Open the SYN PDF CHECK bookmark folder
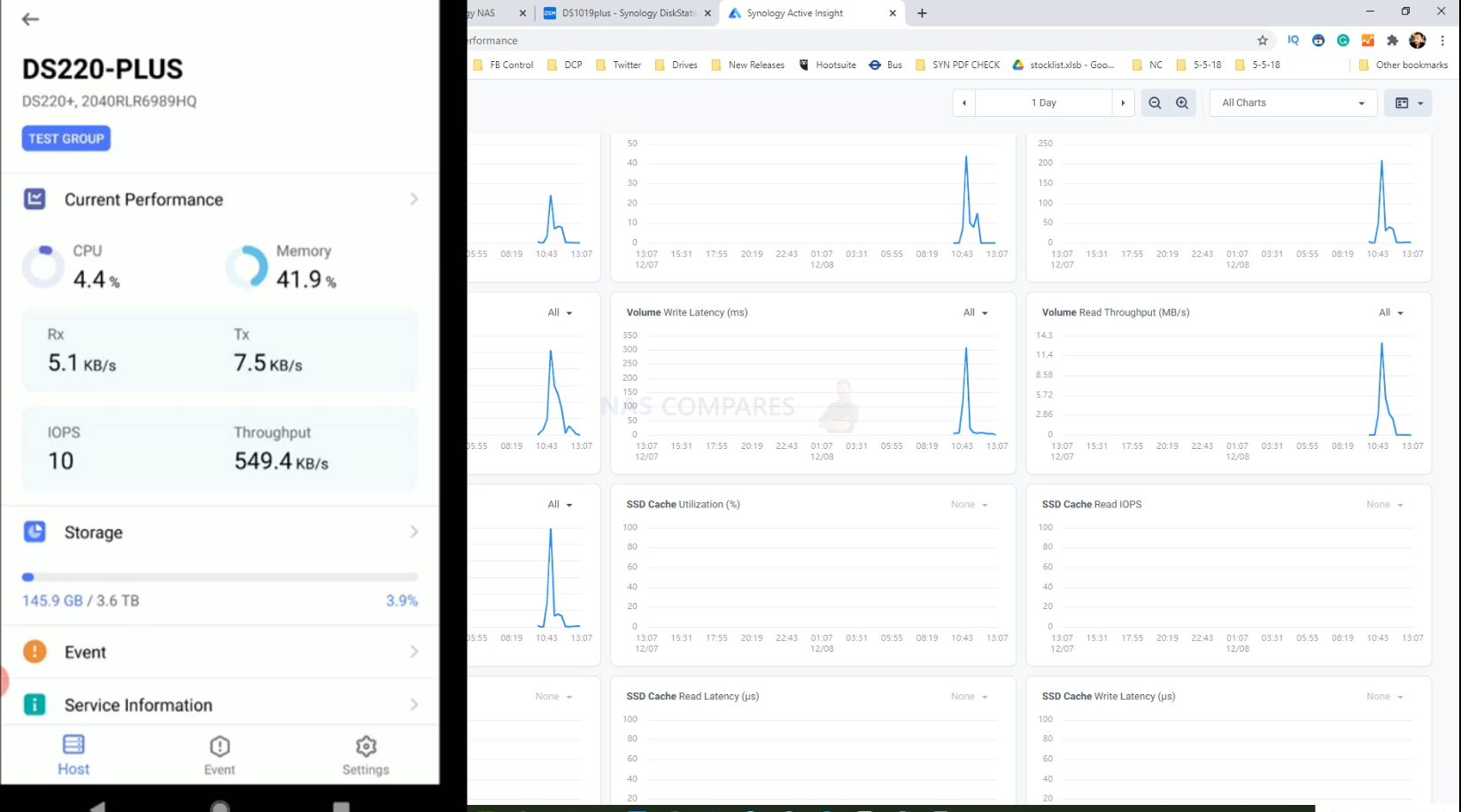Image resolution: width=1461 pixels, height=812 pixels. tap(957, 65)
